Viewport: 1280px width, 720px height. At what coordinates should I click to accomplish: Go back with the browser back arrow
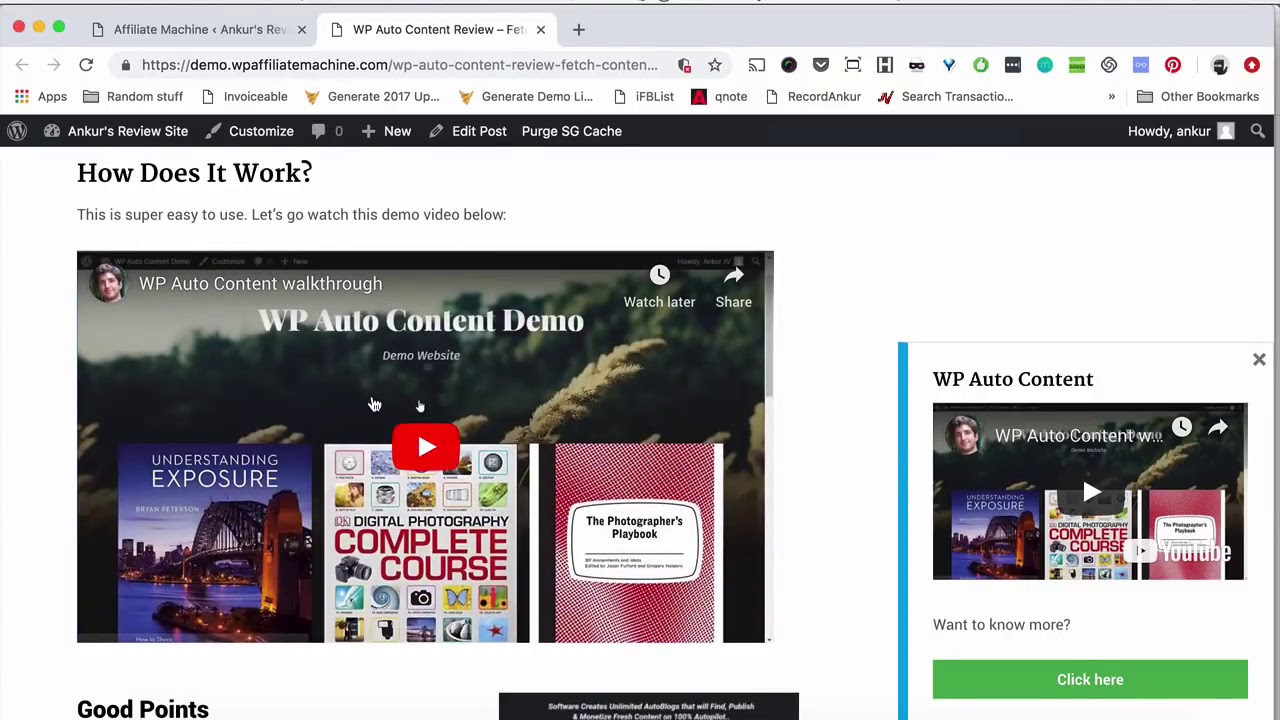pyautogui.click(x=22, y=65)
